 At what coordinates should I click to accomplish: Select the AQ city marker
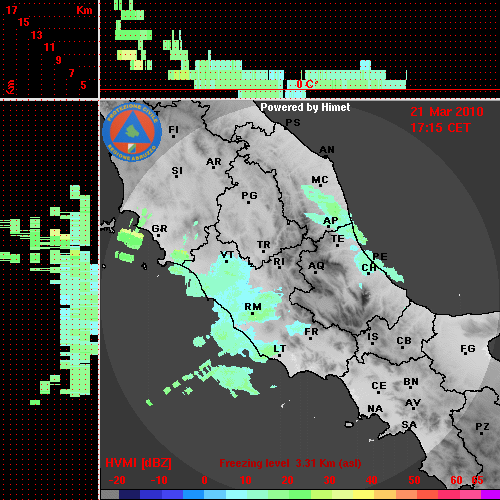316,272
